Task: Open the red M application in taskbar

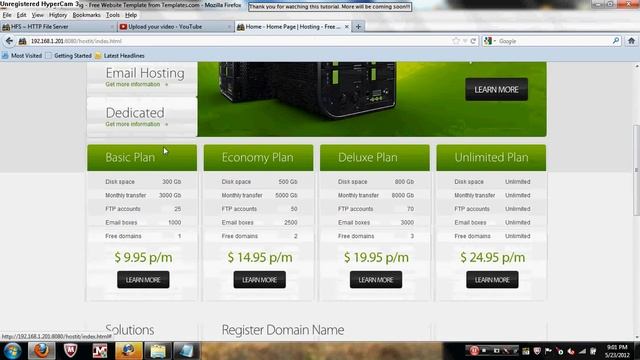Action: [x=100, y=351]
